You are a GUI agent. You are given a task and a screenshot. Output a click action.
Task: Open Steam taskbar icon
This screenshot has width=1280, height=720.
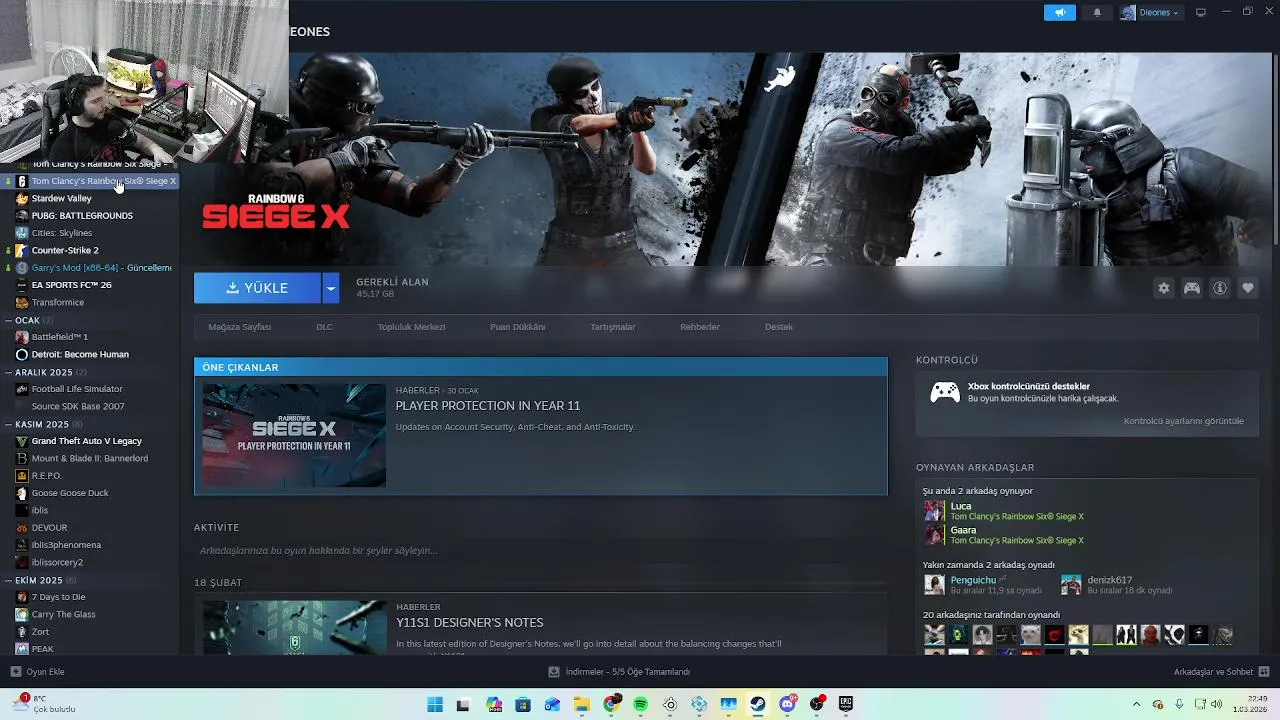758,705
